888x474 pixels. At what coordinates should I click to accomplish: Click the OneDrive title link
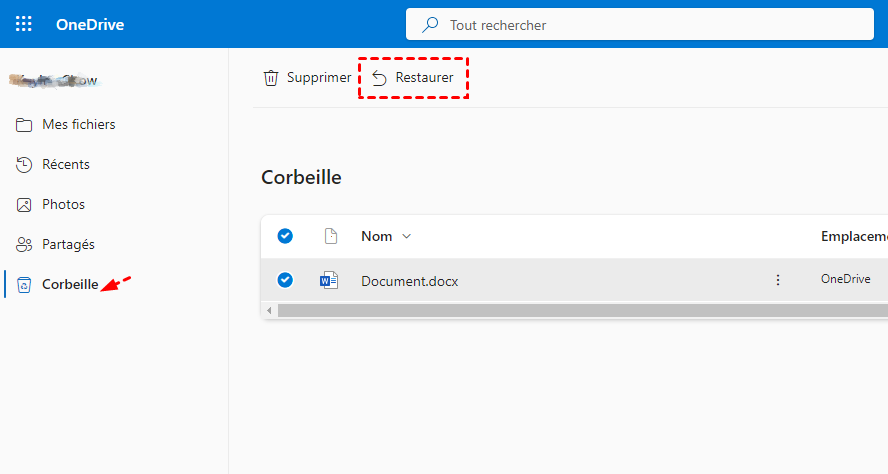coord(90,25)
